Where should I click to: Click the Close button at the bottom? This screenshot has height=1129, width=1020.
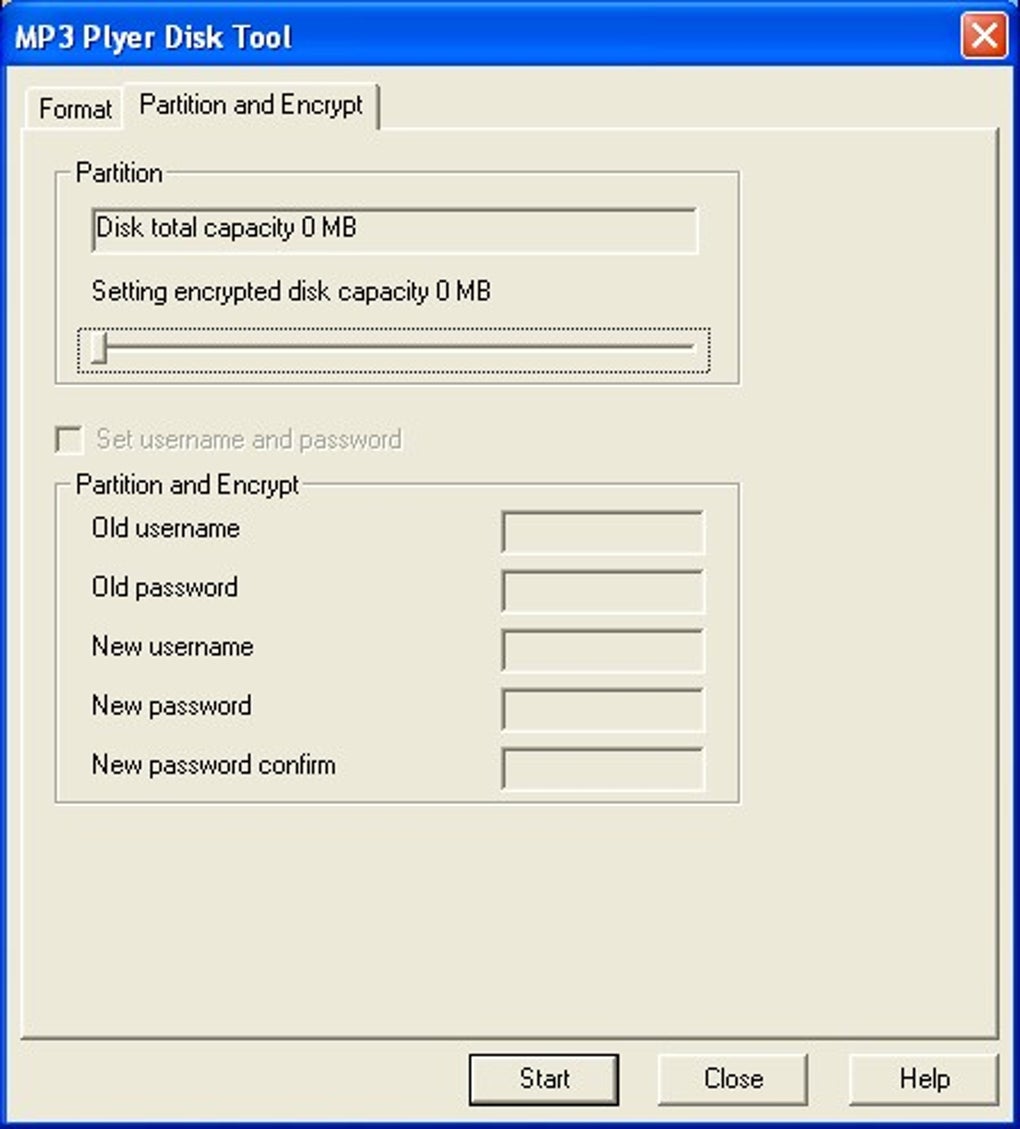(x=733, y=1079)
